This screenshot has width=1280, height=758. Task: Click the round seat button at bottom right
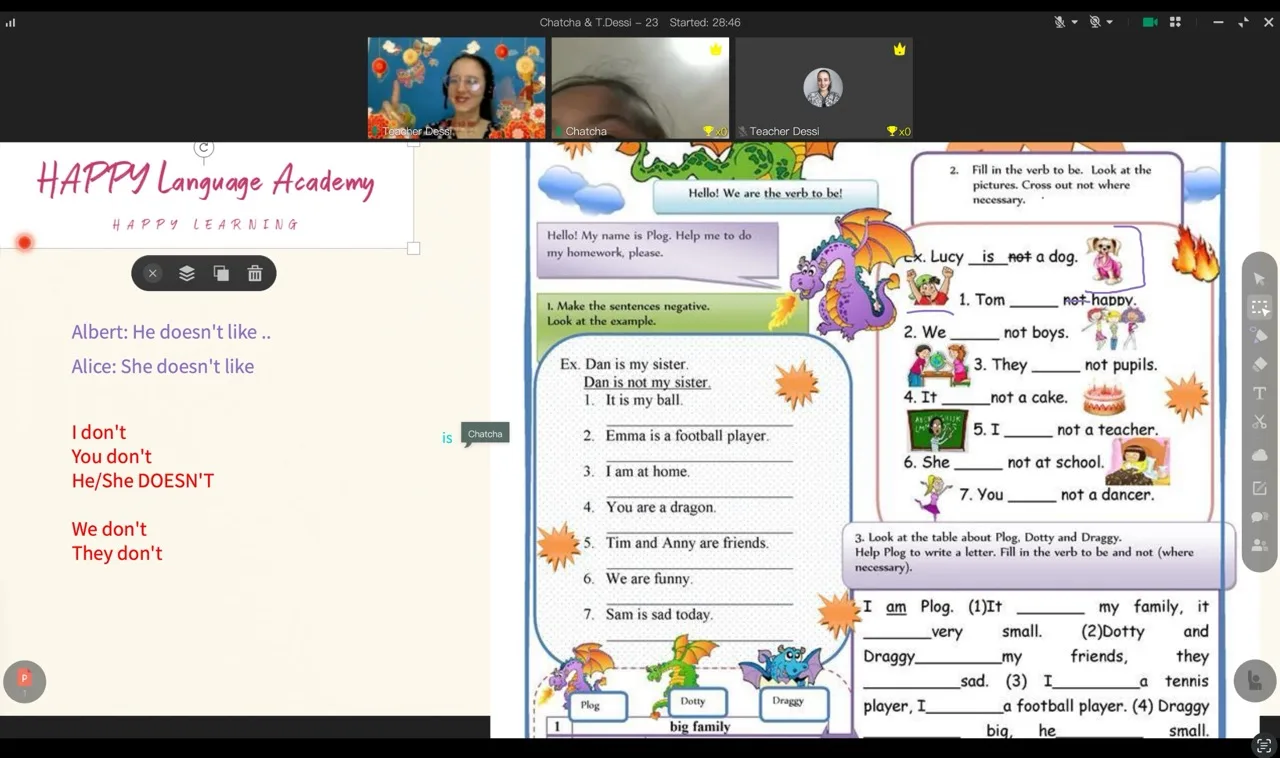tap(1255, 681)
